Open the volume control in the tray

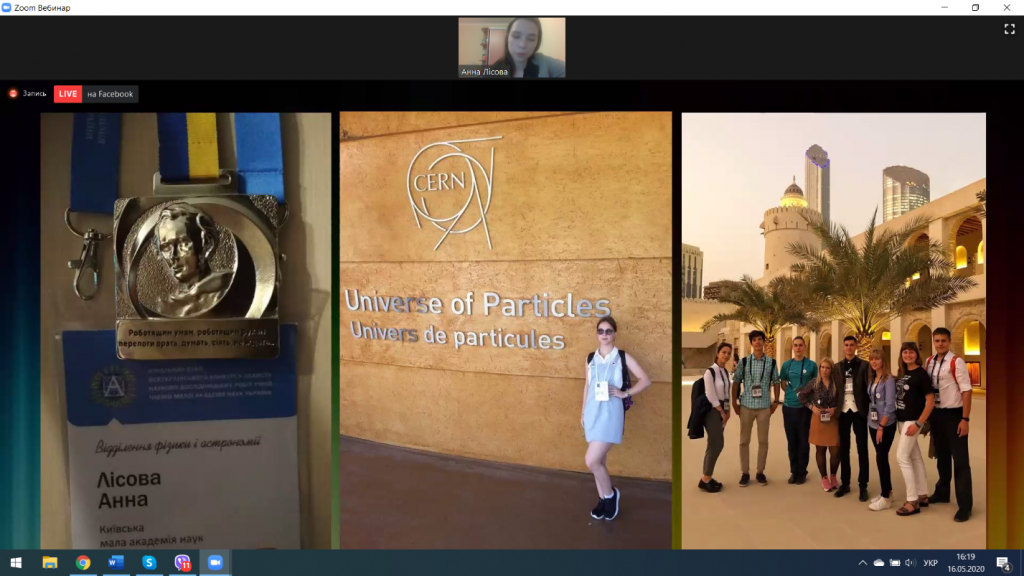point(910,563)
